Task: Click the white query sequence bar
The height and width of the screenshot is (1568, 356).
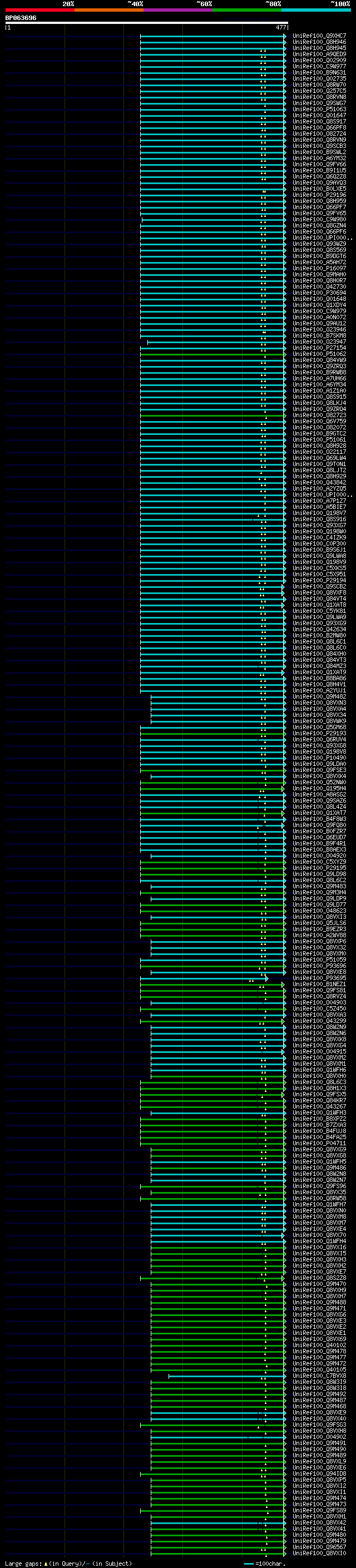Action: (x=147, y=23)
